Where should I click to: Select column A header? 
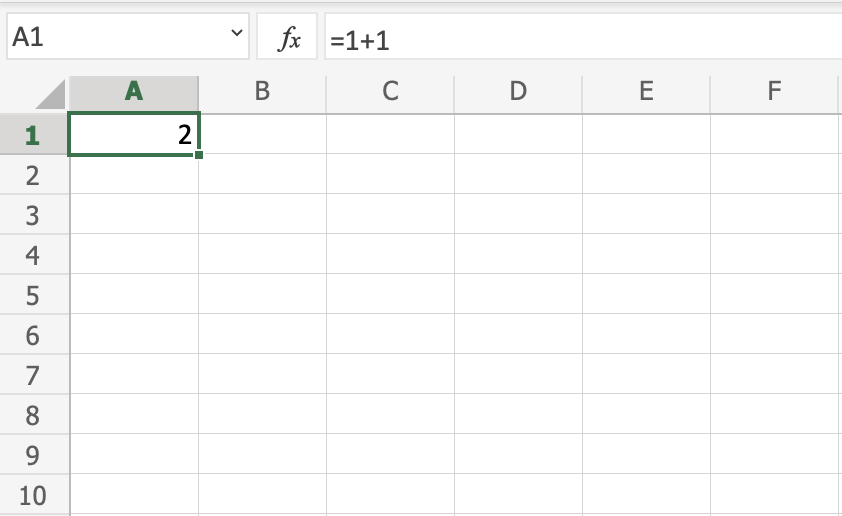pos(134,92)
